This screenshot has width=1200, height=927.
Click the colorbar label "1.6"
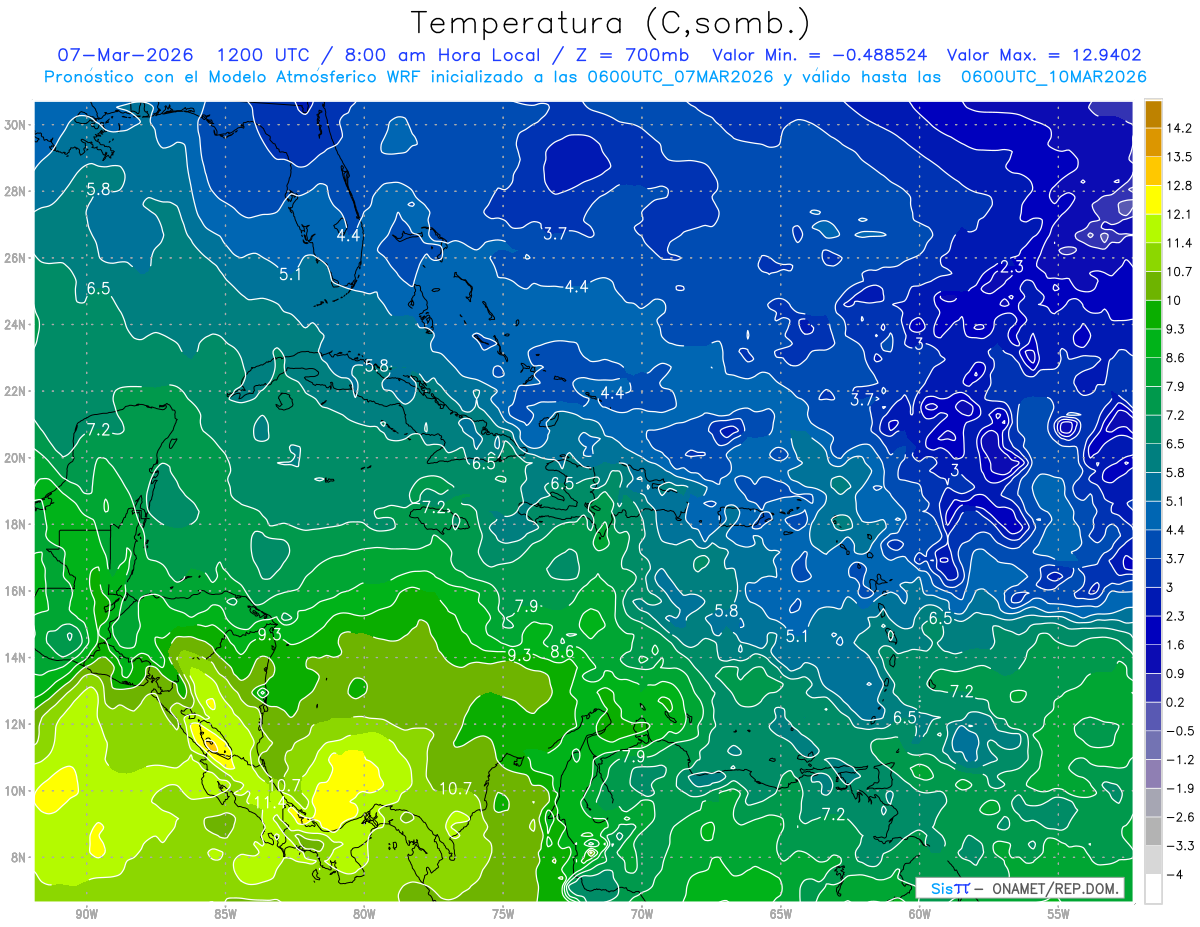(1177, 645)
